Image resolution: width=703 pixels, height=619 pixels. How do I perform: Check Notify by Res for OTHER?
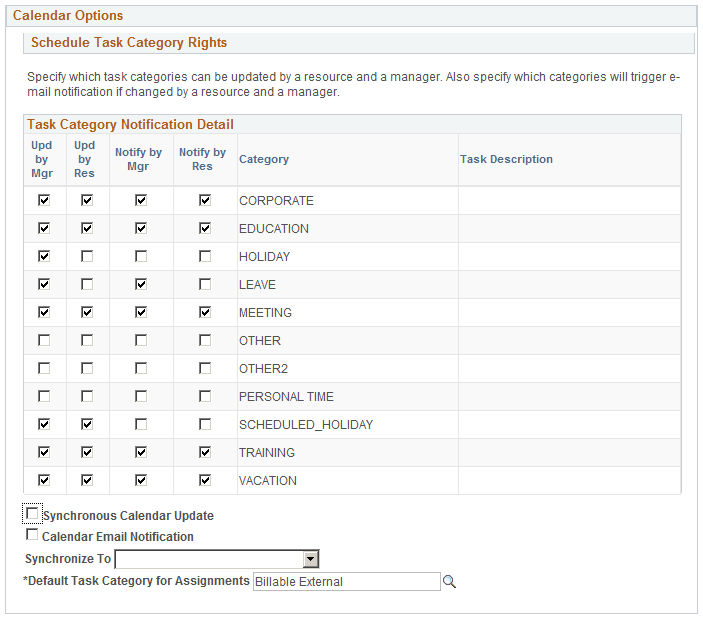point(205,340)
